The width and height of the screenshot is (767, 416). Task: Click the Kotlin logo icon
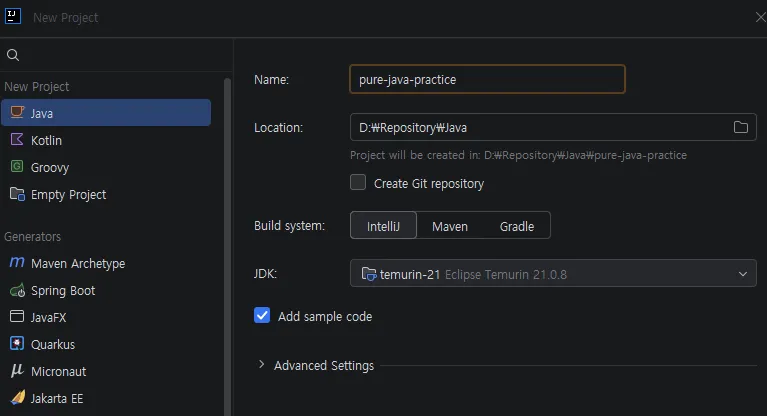coord(17,139)
